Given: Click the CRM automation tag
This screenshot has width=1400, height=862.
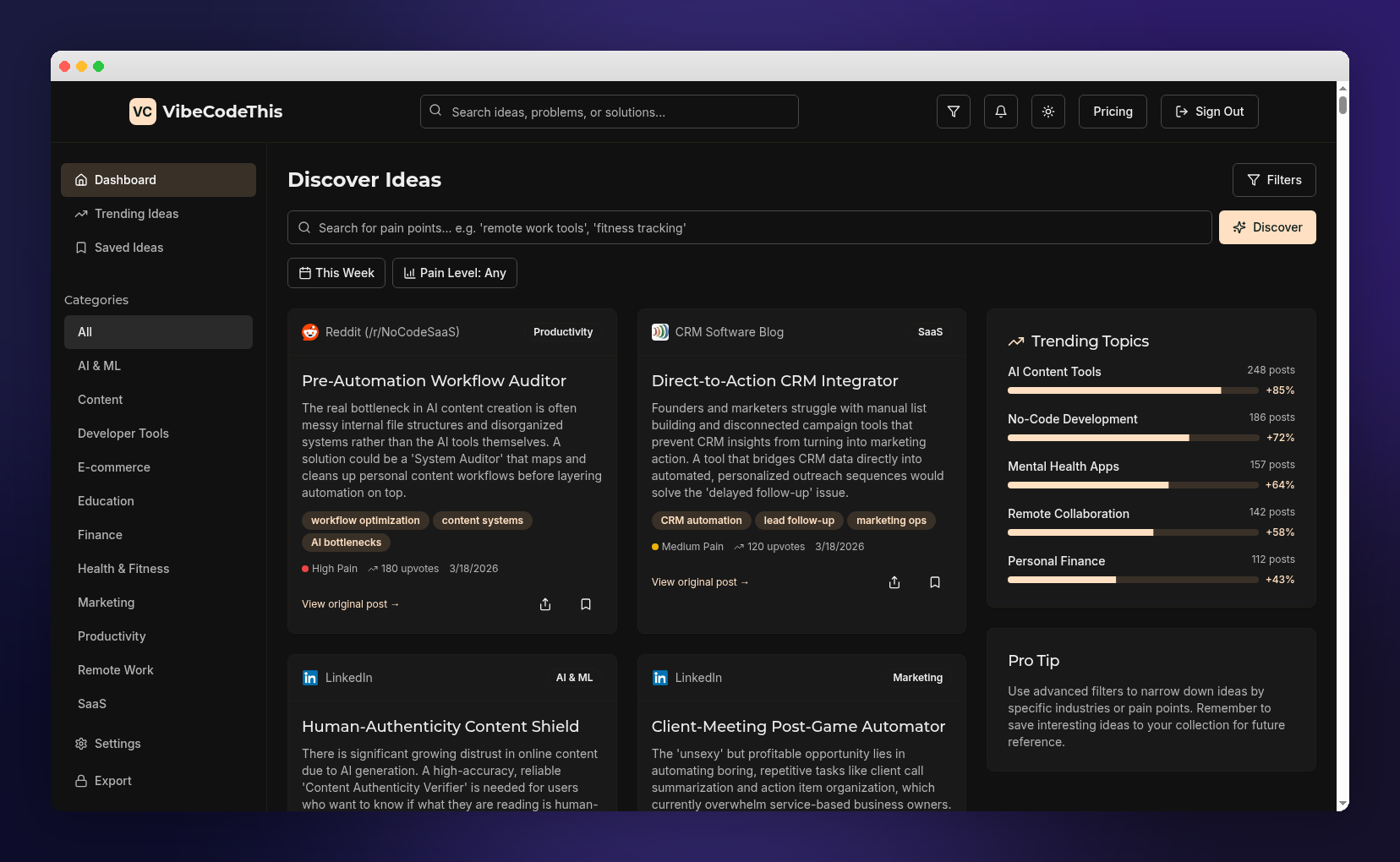Looking at the screenshot, I should pyautogui.click(x=701, y=521).
